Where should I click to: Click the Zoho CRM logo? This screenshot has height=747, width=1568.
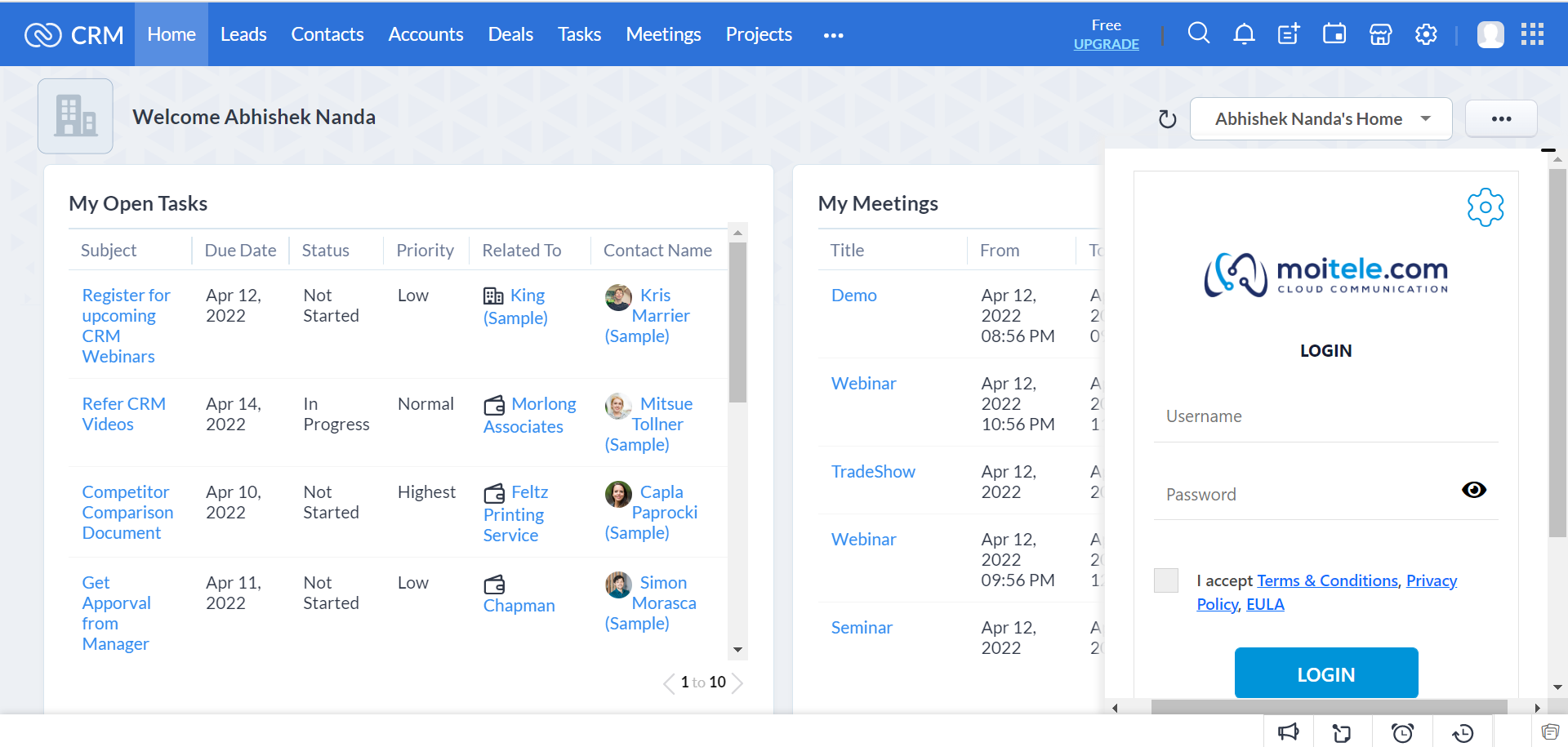coord(73,34)
